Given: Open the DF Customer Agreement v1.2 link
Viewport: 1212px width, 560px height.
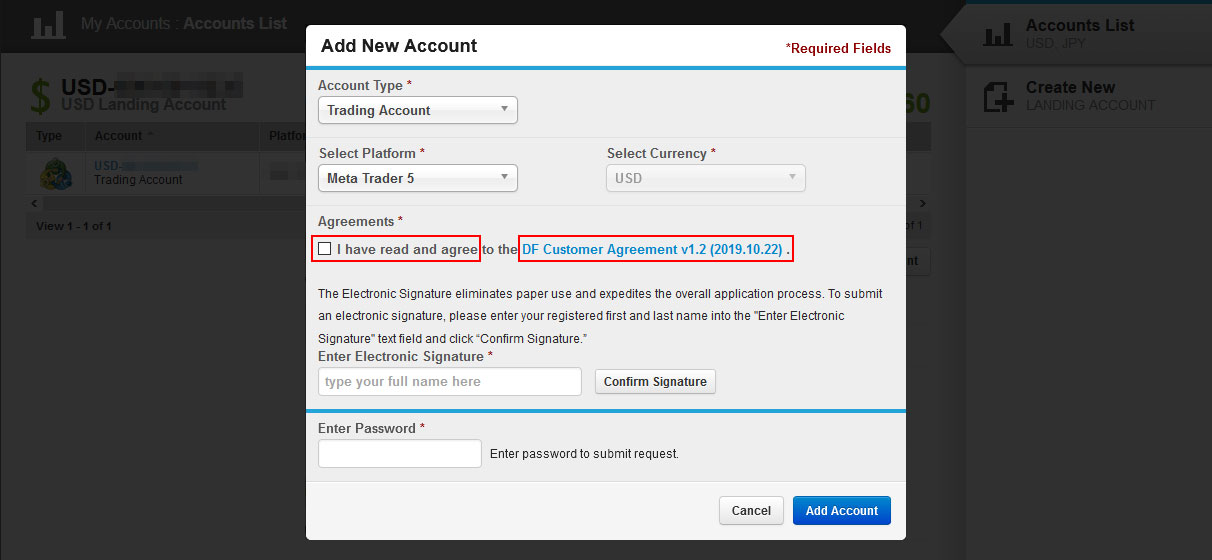Looking at the screenshot, I should click(x=652, y=249).
